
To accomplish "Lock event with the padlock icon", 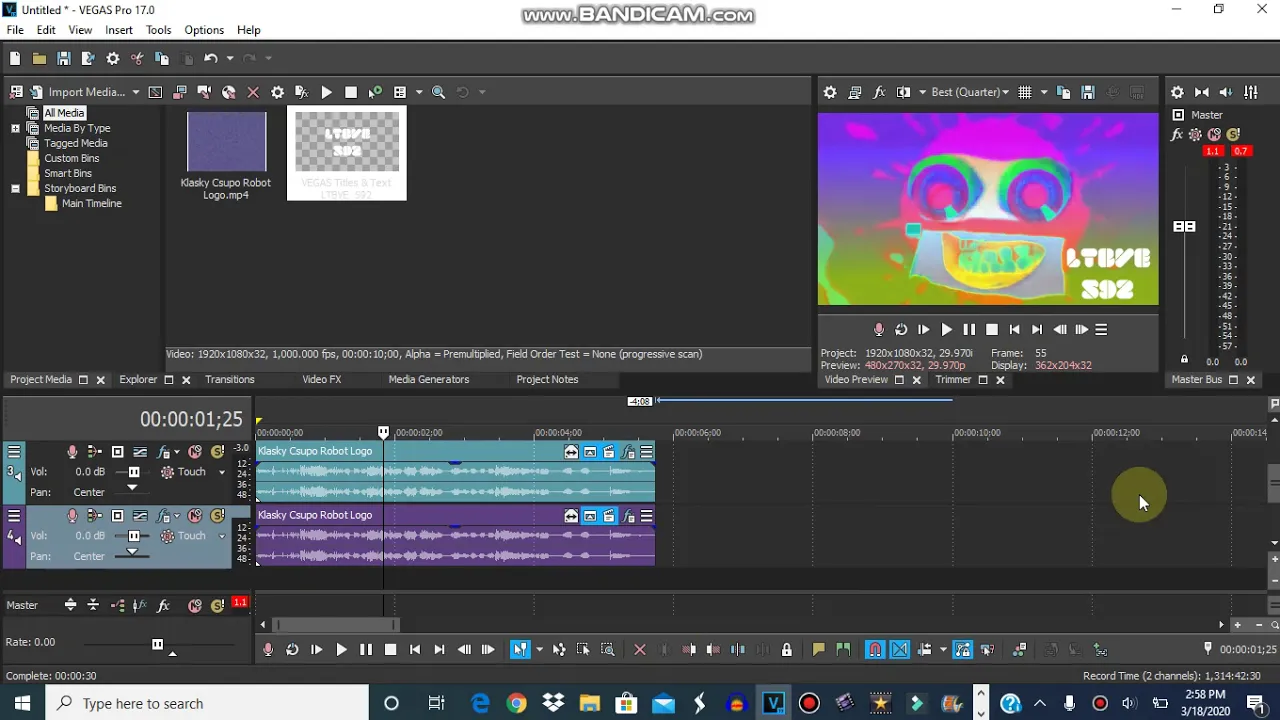I will [x=787, y=650].
